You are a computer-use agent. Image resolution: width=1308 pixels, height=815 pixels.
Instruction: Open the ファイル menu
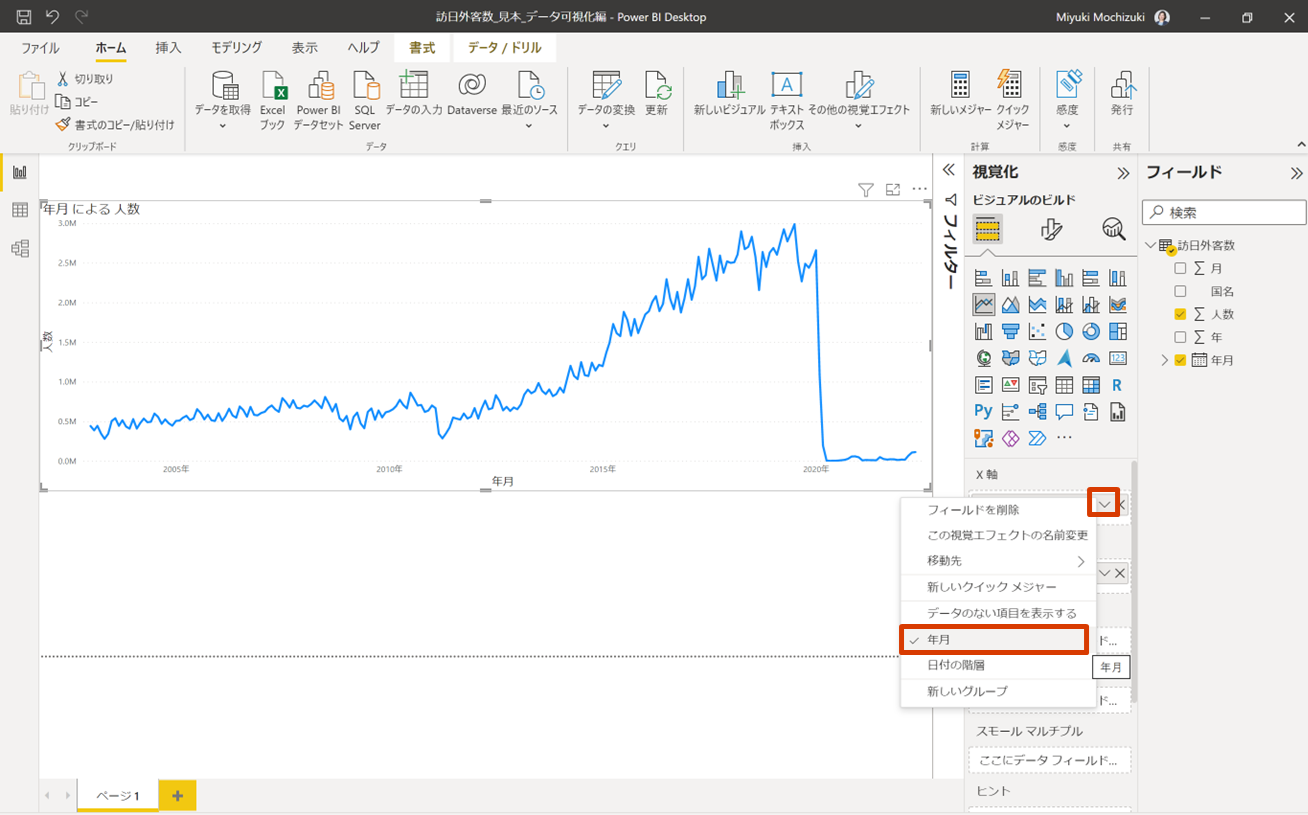[x=40, y=48]
